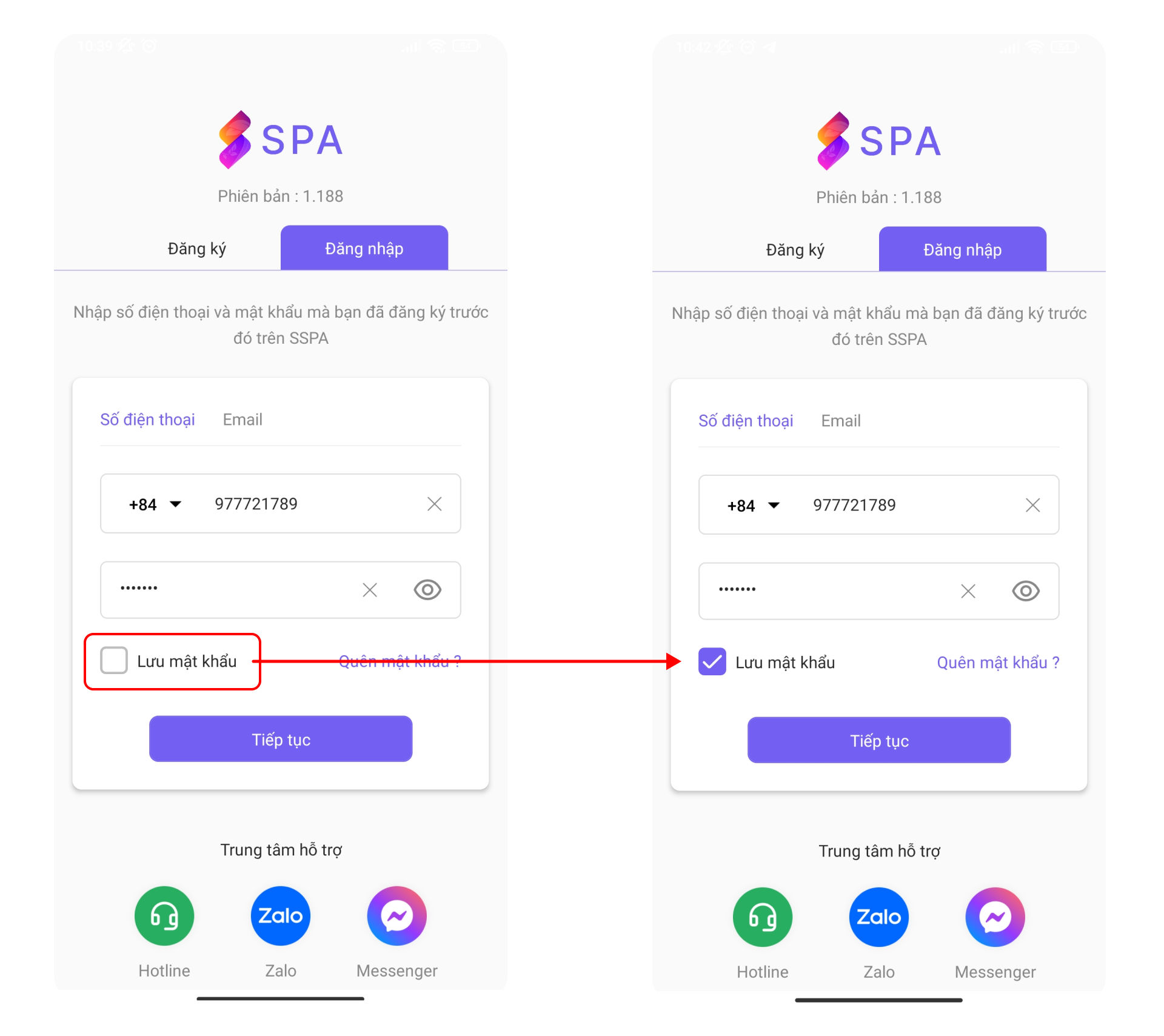Tap Tiếp tục button on right screen

[879, 740]
